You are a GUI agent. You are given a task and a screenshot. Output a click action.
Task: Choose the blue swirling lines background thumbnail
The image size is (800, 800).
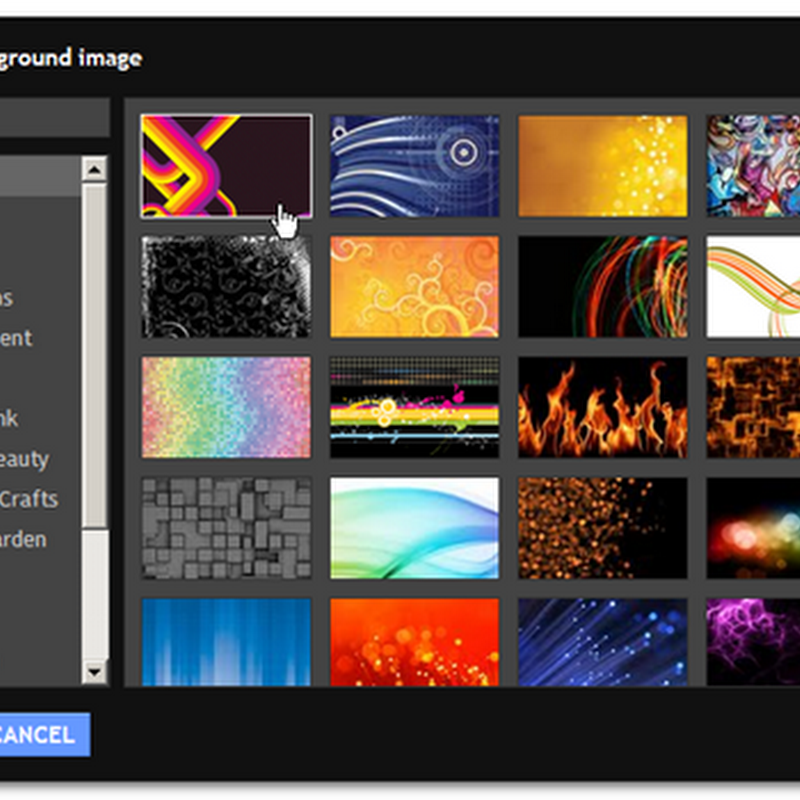[x=414, y=166]
